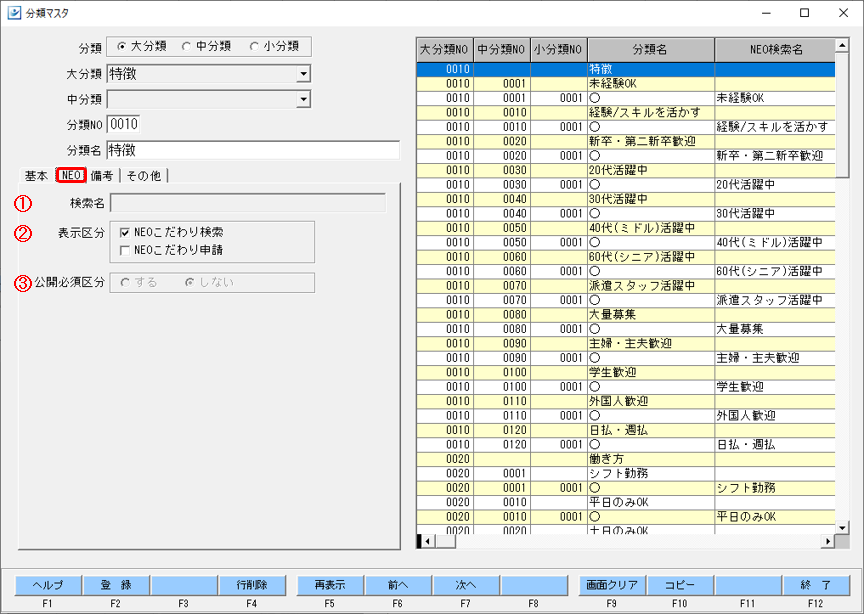Click the 画面クリア F9 button

(x=612, y=585)
